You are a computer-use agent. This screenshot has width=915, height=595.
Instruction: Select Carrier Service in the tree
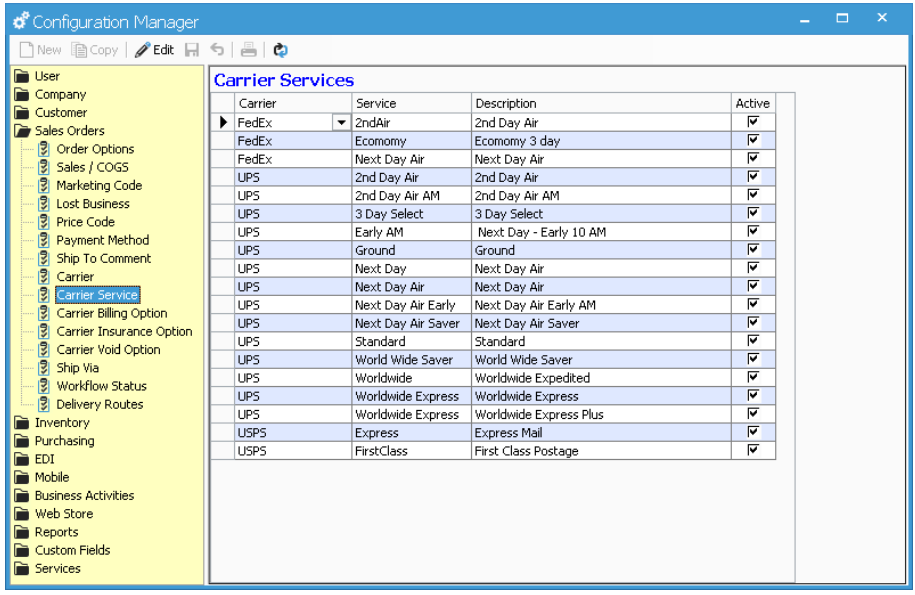tap(97, 295)
